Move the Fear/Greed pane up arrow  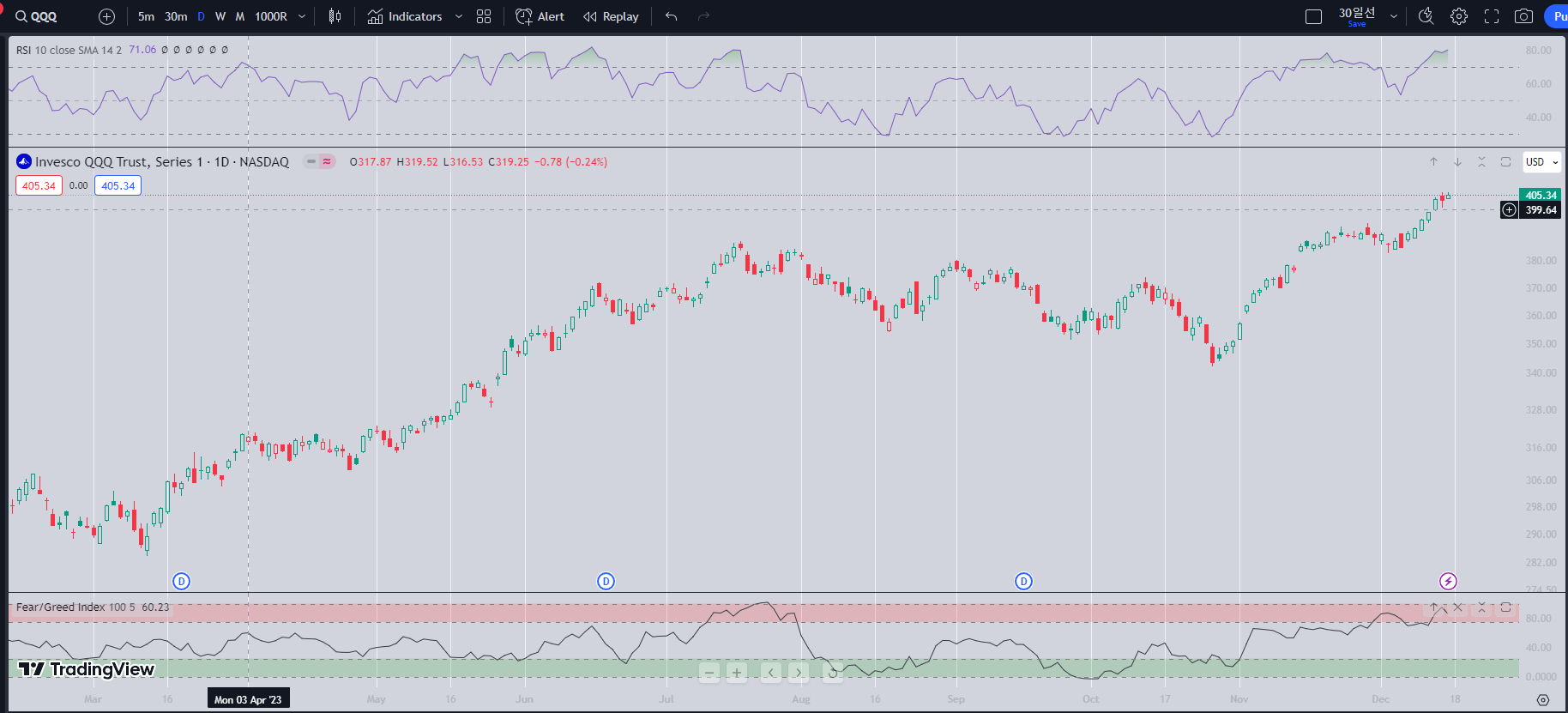tap(1433, 607)
